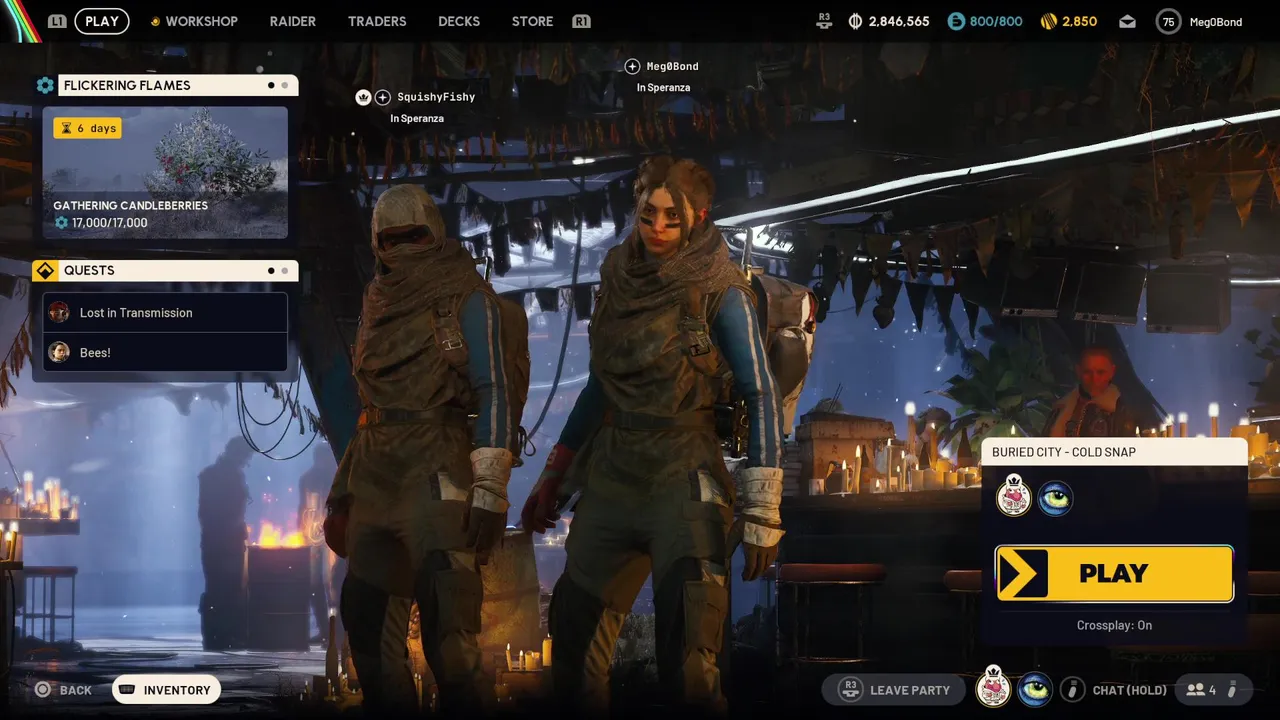The image size is (1280, 720).
Task: Open the QUESTS header
Action: coord(178,271)
